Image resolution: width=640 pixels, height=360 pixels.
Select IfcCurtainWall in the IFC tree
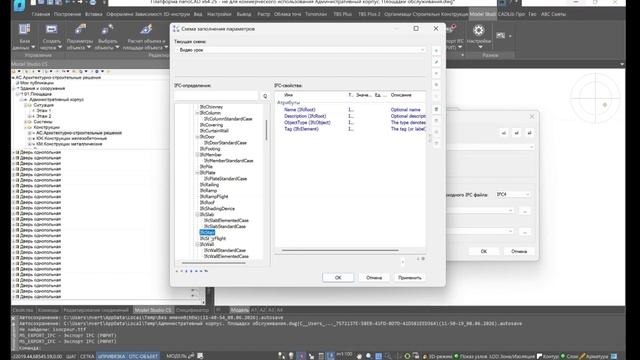coord(214,131)
